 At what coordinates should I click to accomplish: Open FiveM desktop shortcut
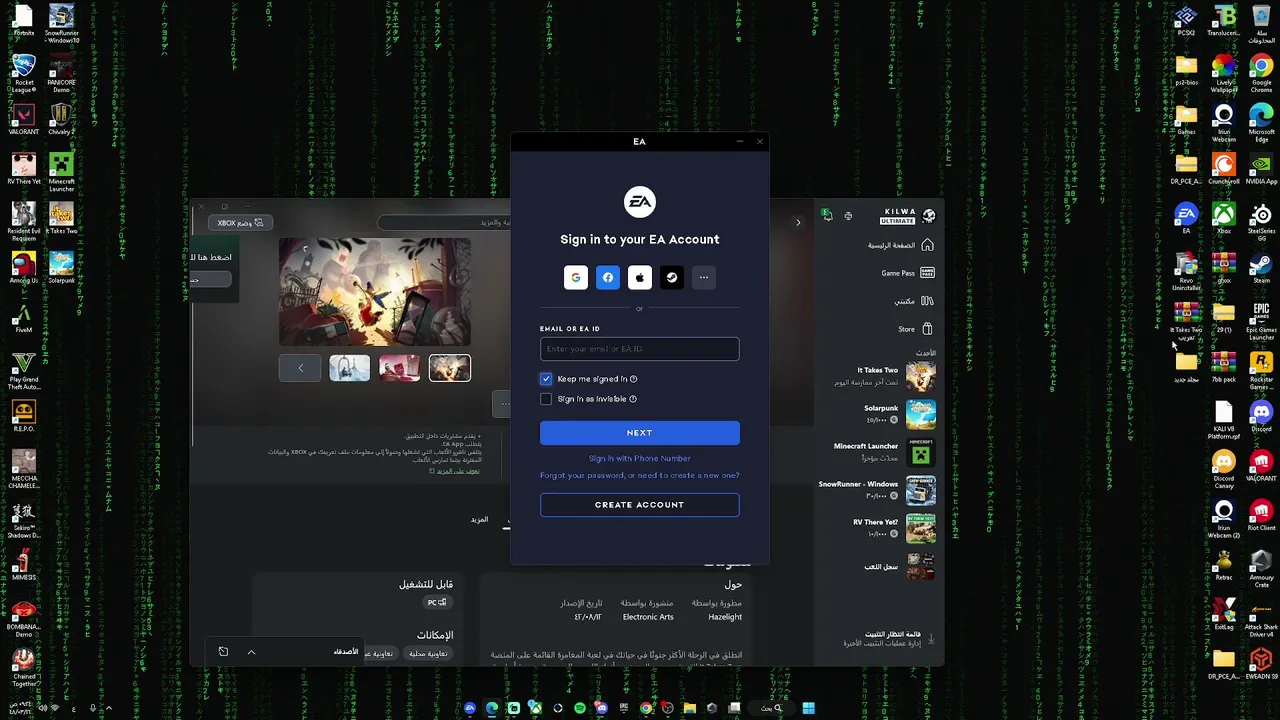pos(24,317)
